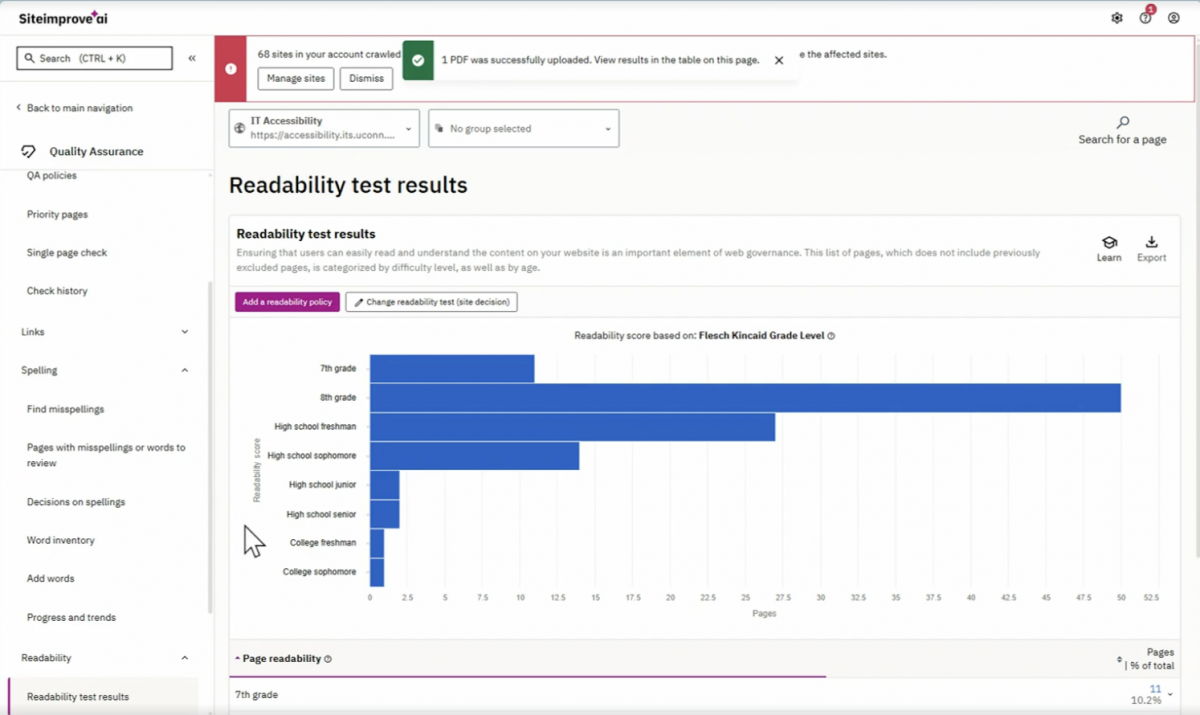Collapse sidebar with double chevron icon

192,58
